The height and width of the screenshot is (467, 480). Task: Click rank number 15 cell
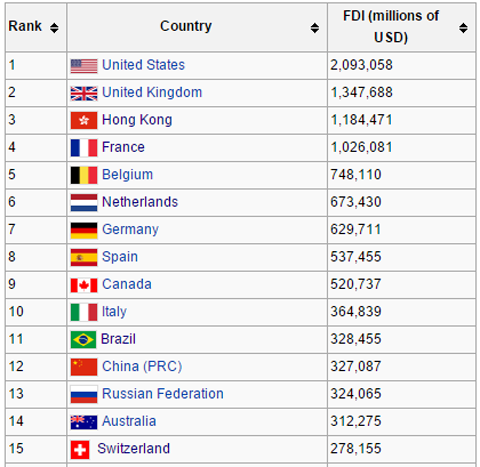(36, 449)
